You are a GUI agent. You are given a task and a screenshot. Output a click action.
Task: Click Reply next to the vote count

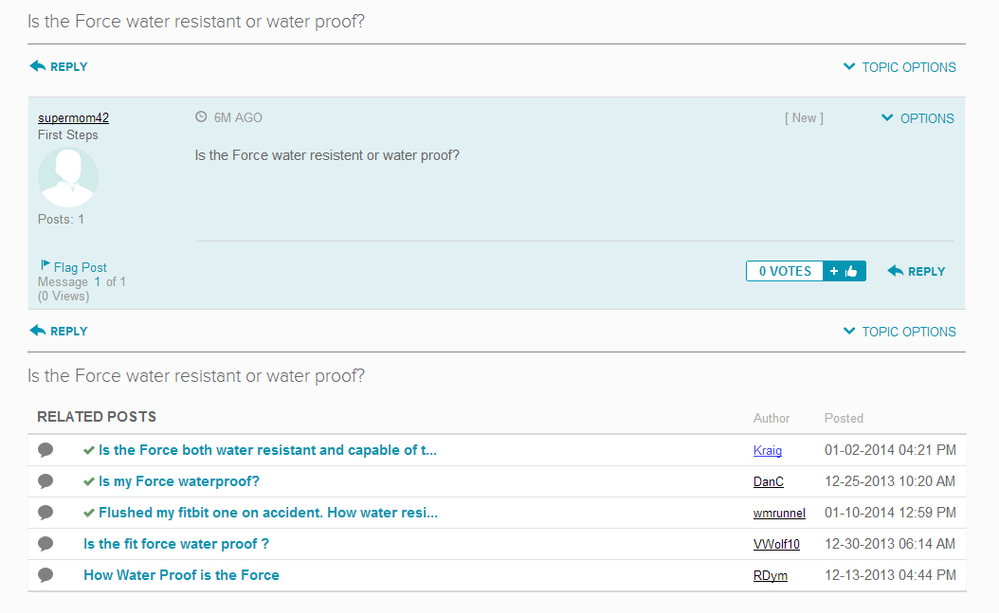916,271
